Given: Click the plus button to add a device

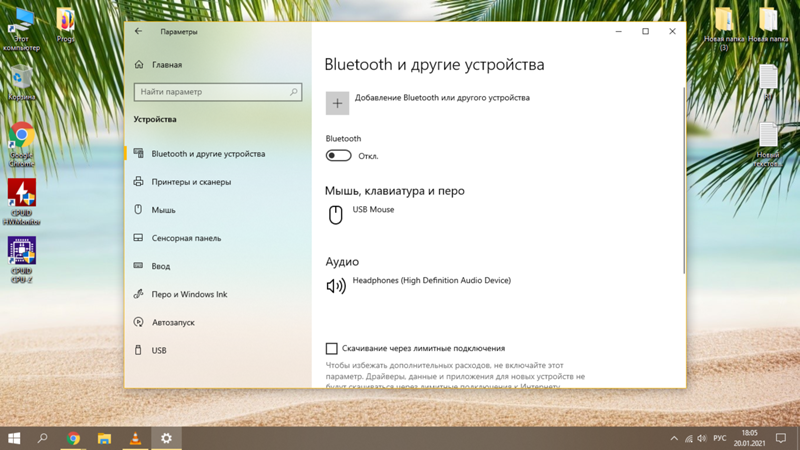Looking at the screenshot, I should [337, 103].
